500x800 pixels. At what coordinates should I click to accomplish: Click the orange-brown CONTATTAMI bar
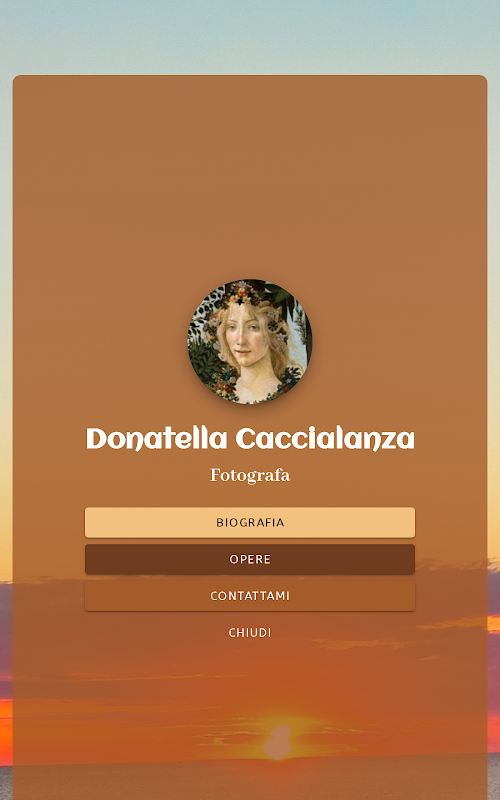[250, 596]
